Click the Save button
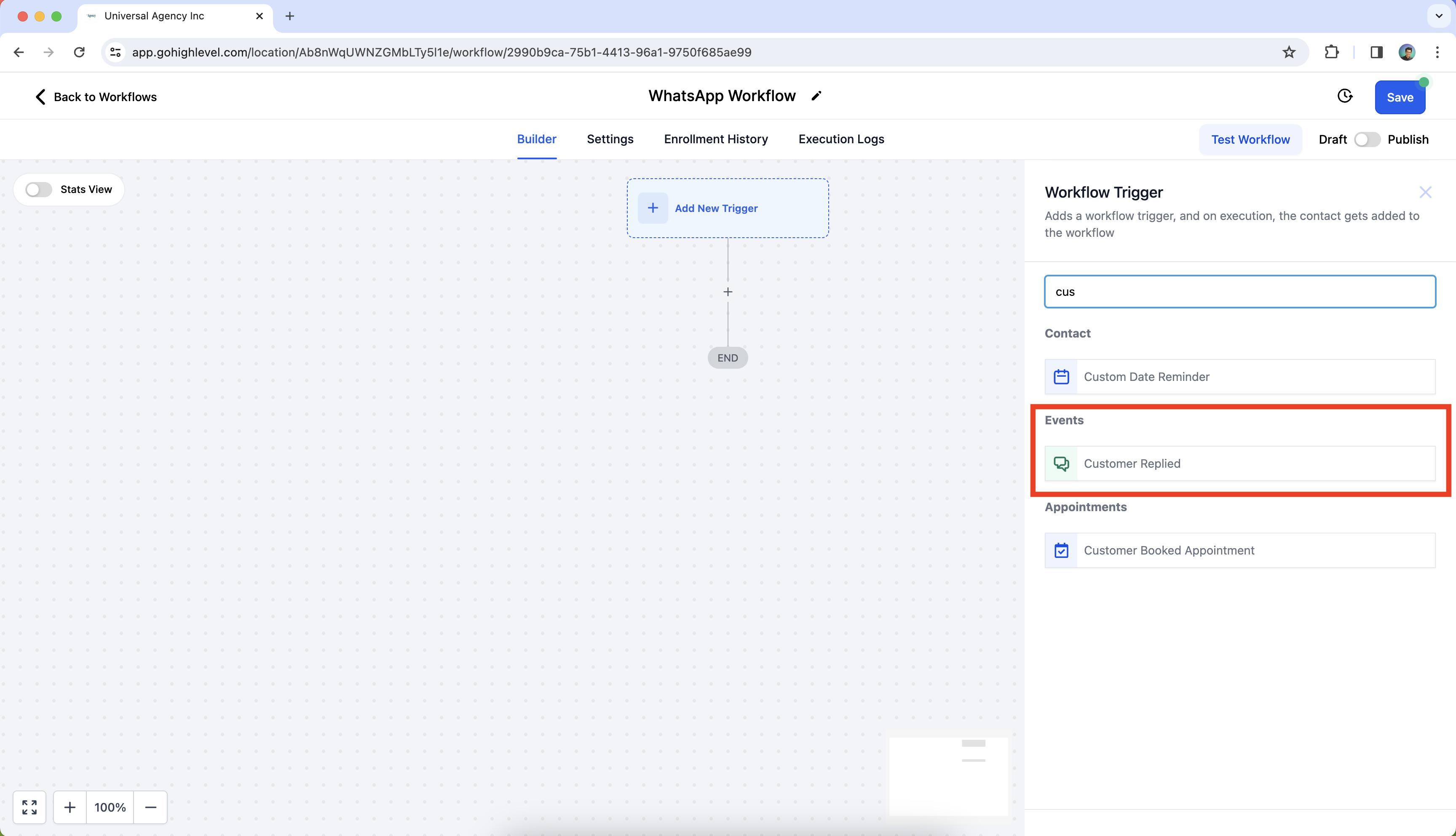1456x836 pixels. tap(1399, 98)
